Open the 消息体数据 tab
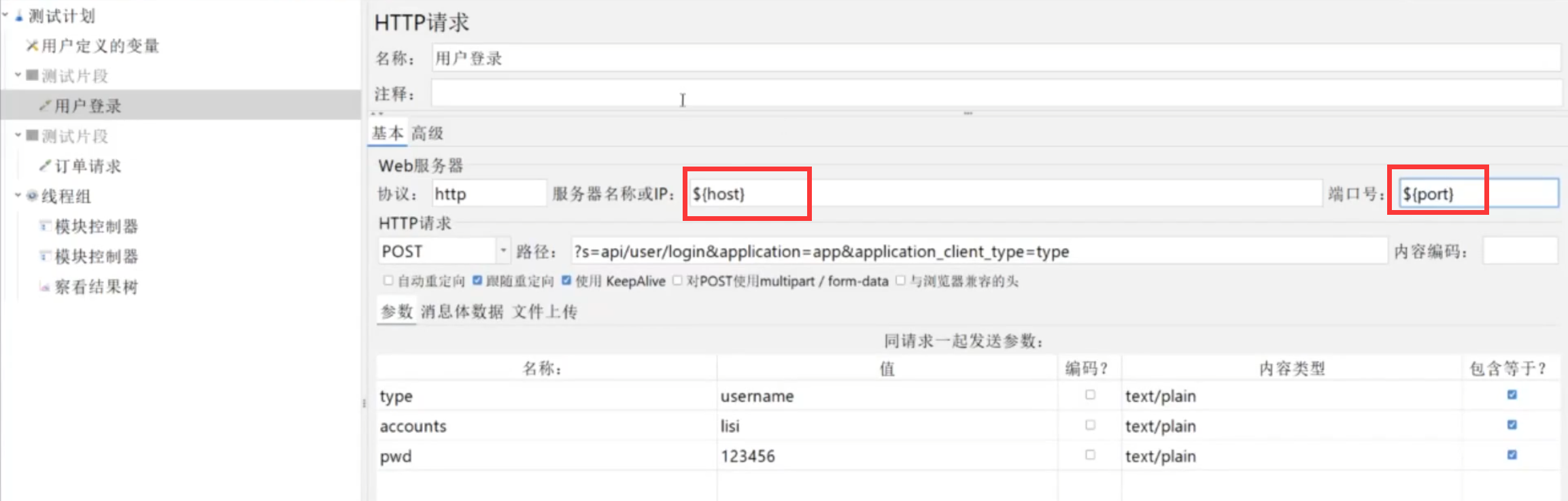 [x=462, y=311]
